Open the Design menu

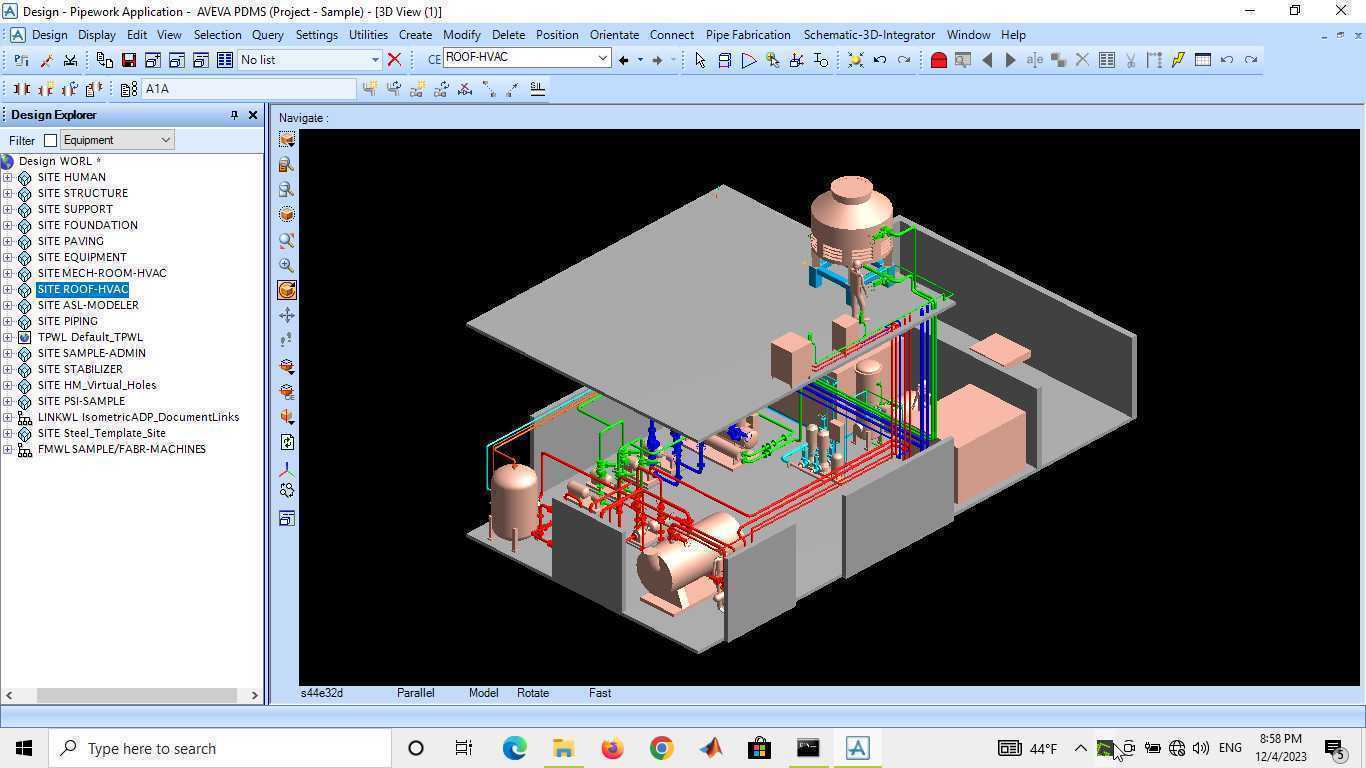click(x=49, y=34)
